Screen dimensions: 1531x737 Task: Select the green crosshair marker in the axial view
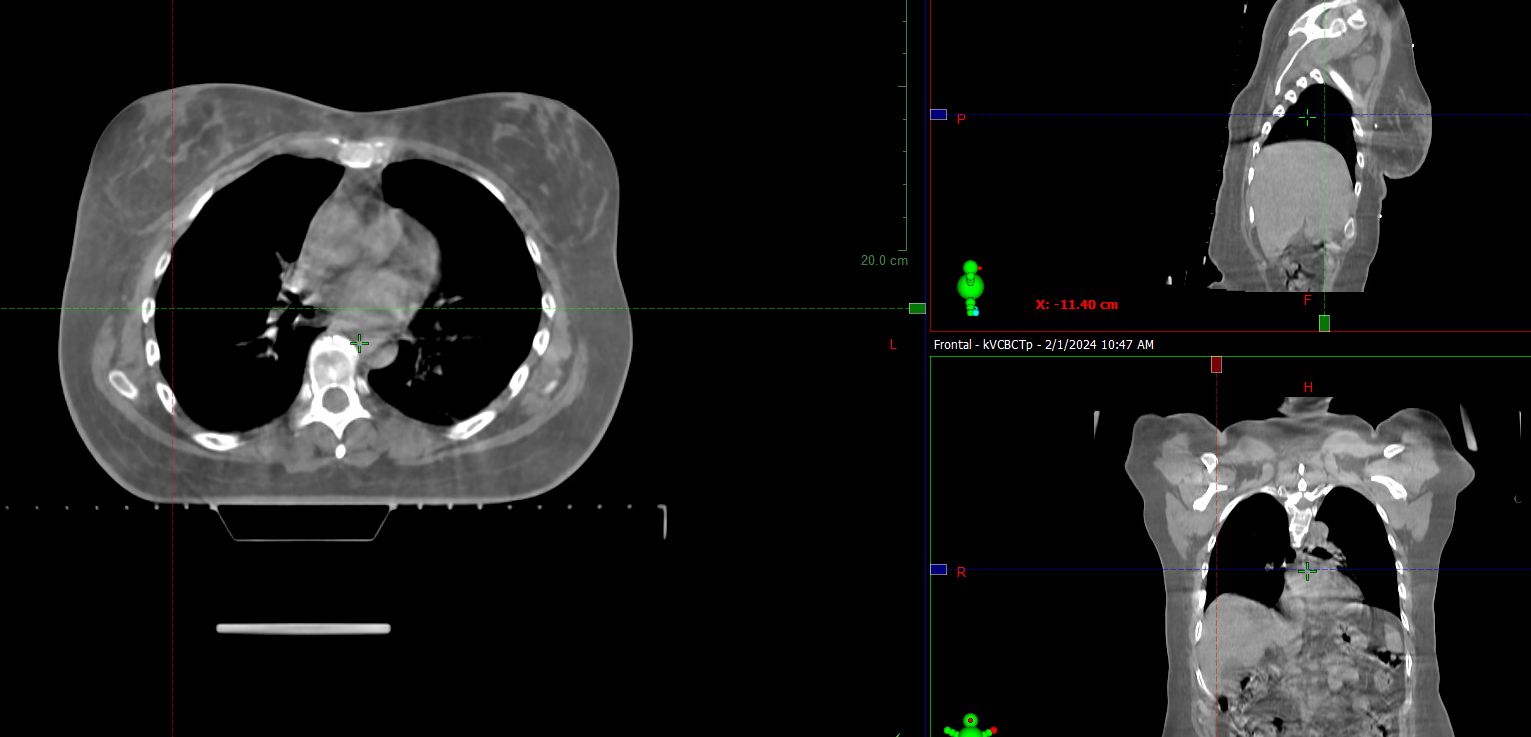358,343
